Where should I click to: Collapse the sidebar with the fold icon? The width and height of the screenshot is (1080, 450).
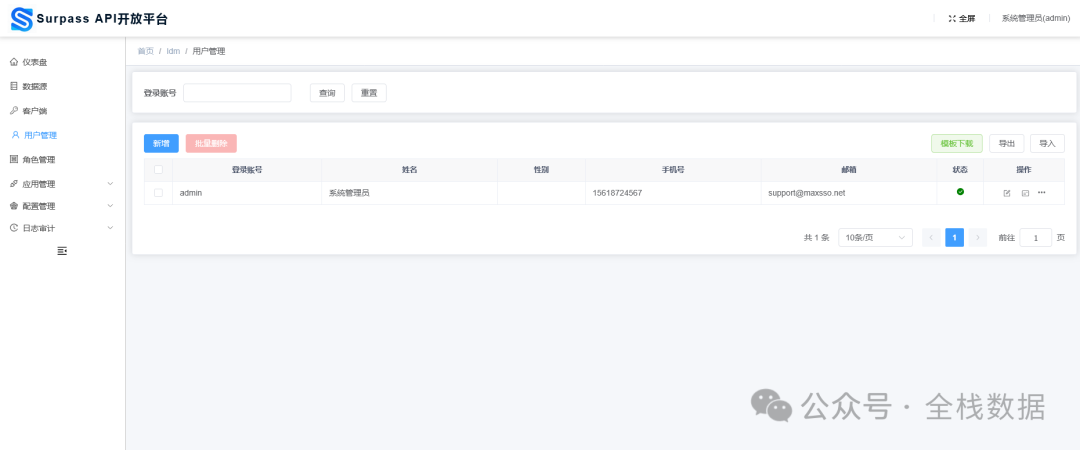pyautogui.click(x=62, y=251)
